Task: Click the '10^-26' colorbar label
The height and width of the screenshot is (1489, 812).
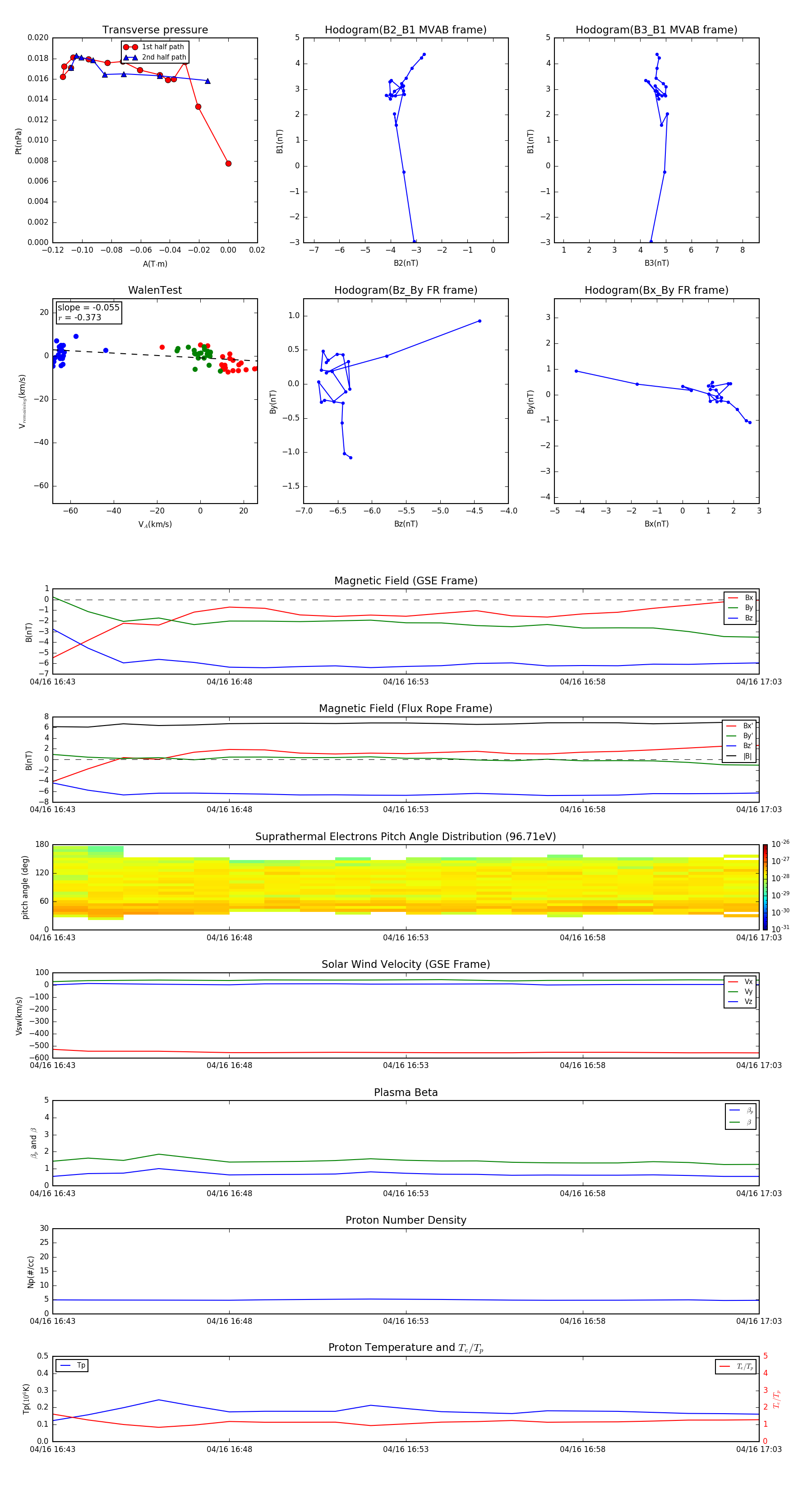Action: tap(780, 844)
